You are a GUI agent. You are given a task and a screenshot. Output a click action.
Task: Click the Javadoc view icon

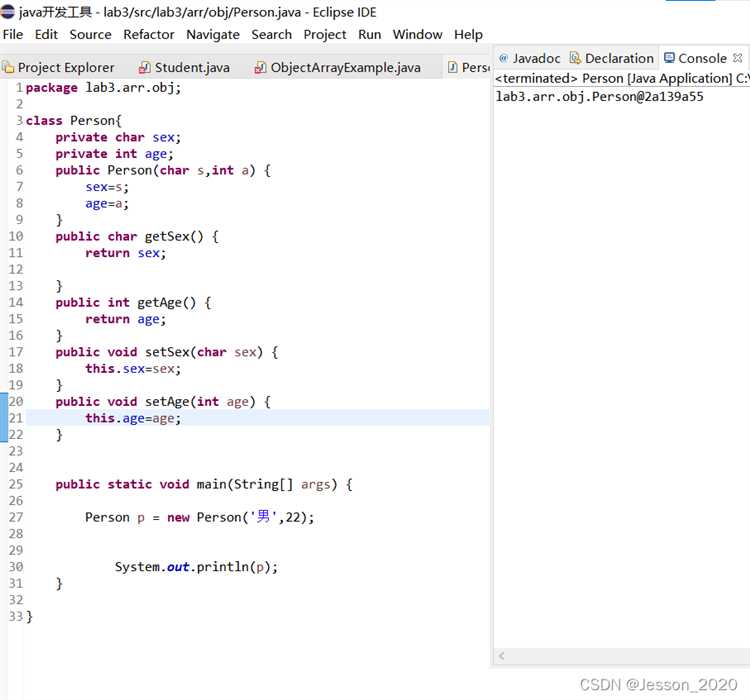tap(503, 58)
